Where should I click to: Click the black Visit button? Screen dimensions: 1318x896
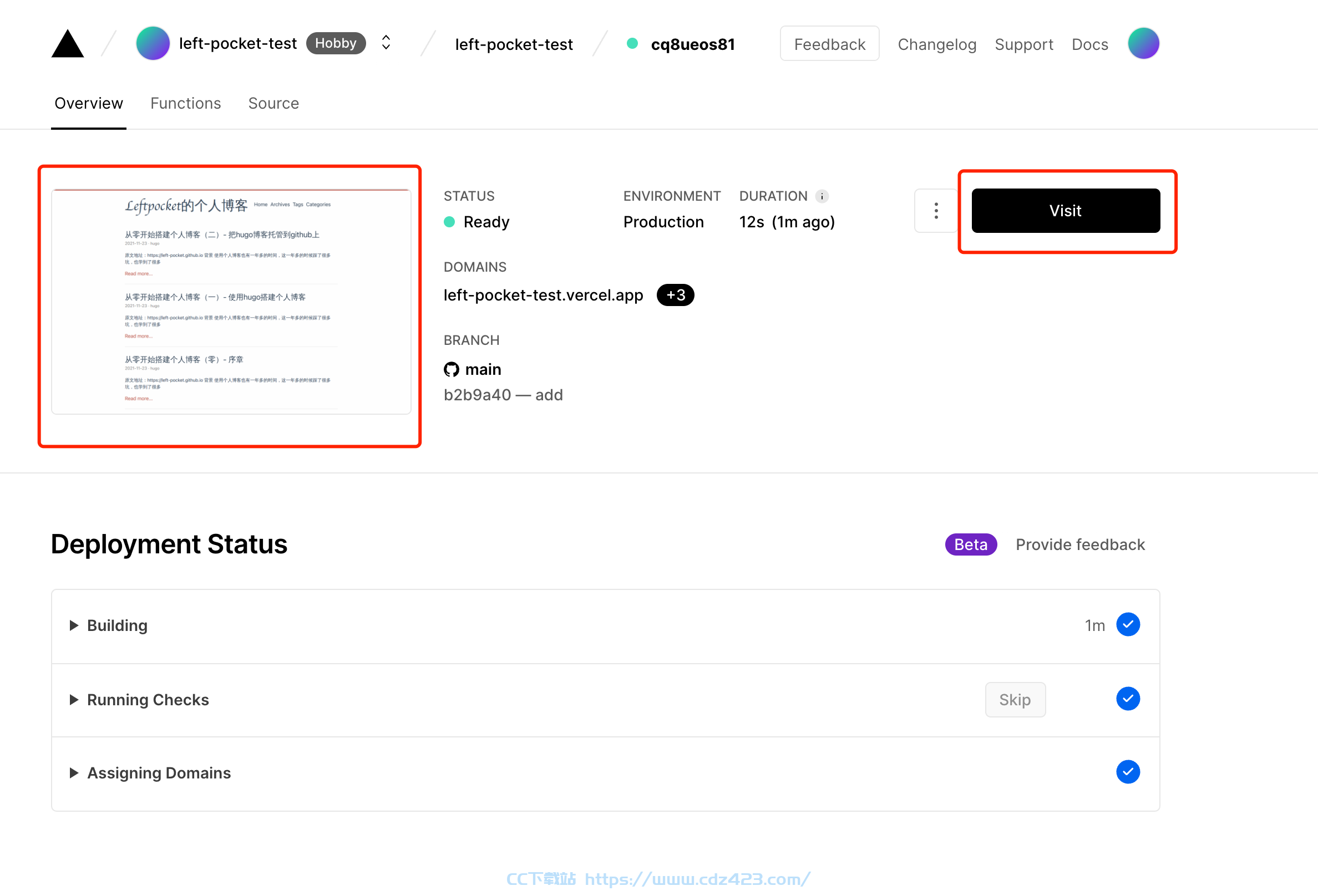tap(1066, 211)
